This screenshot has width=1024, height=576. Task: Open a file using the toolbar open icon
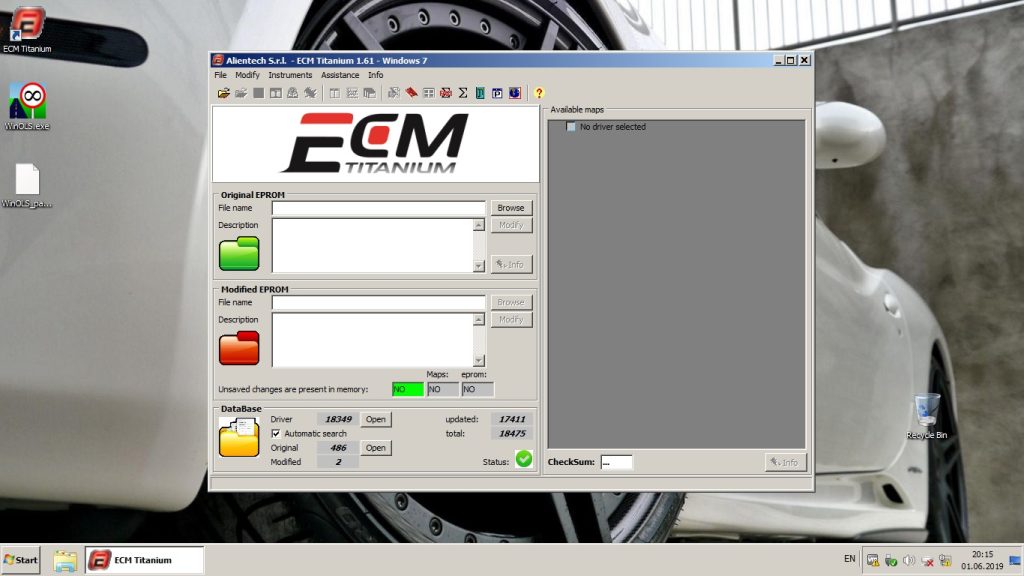tap(222, 92)
